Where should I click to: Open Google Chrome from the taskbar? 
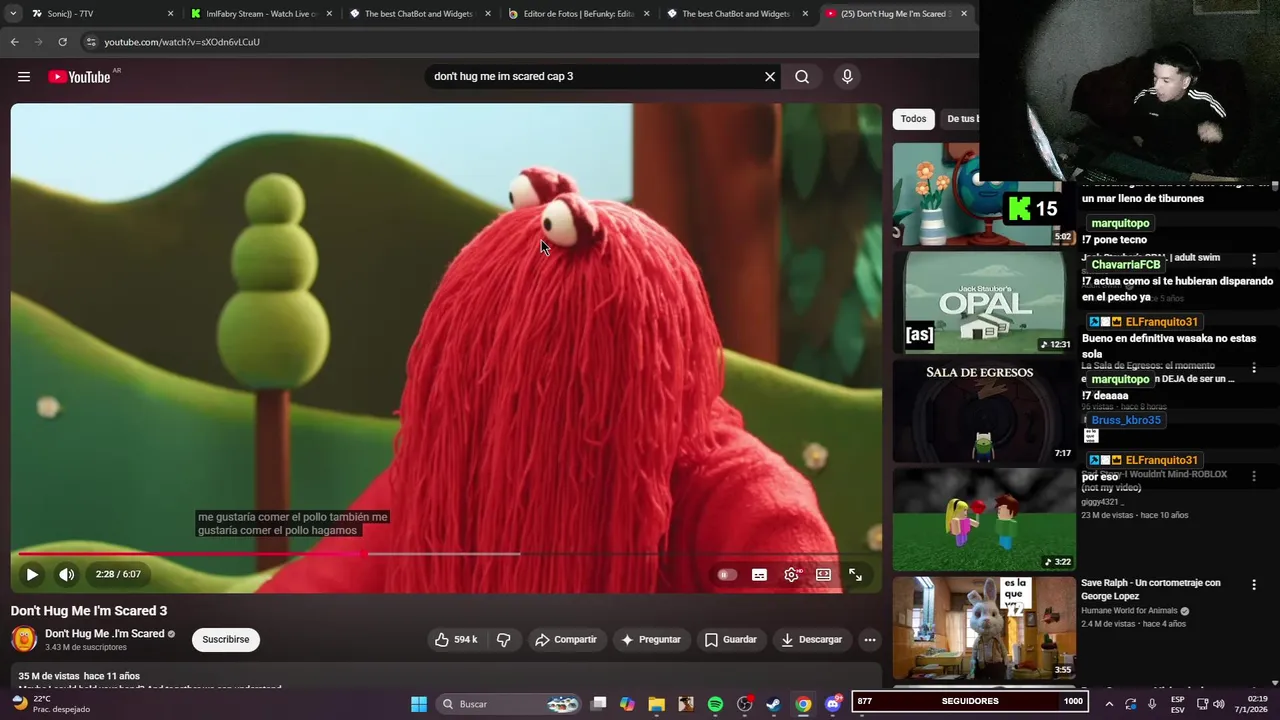click(803, 704)
